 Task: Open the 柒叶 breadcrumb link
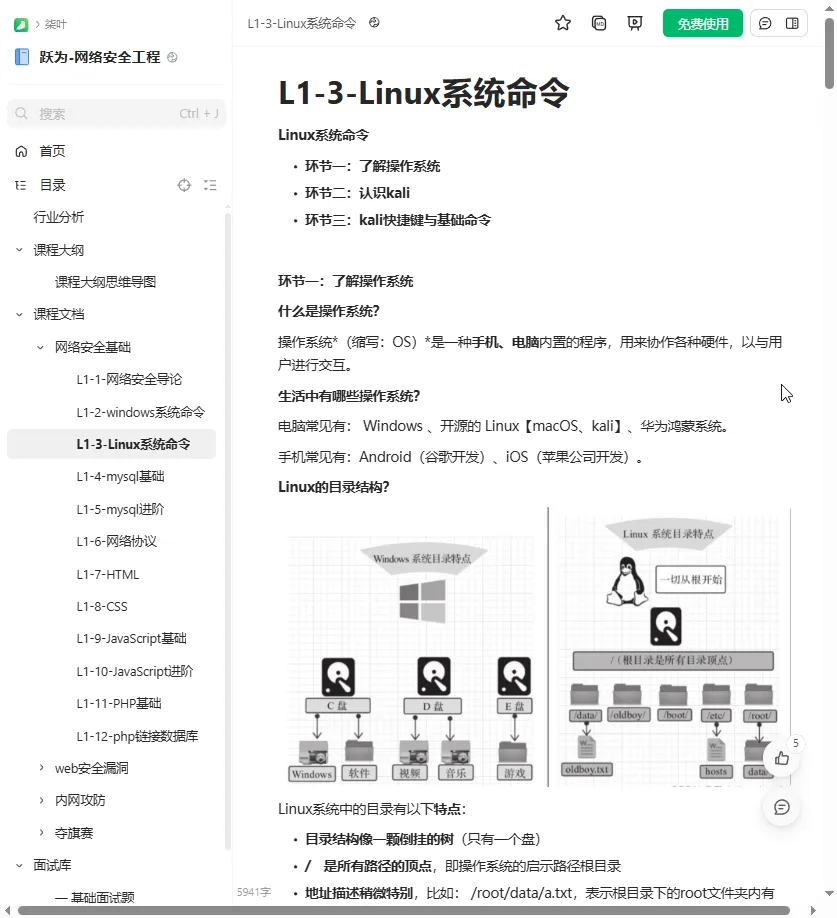point(56,25)
